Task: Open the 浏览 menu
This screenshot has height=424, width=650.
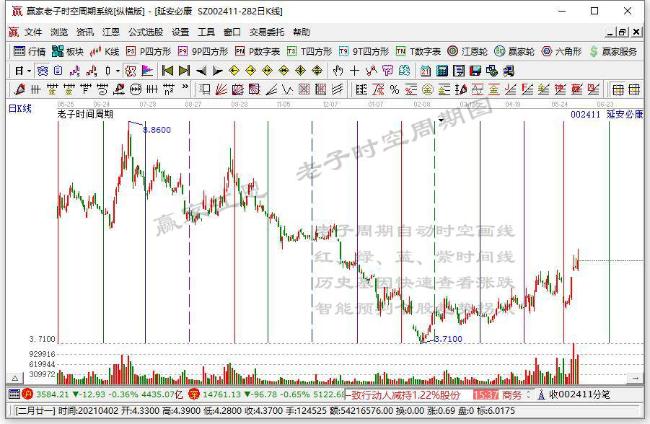Action: 59,32
